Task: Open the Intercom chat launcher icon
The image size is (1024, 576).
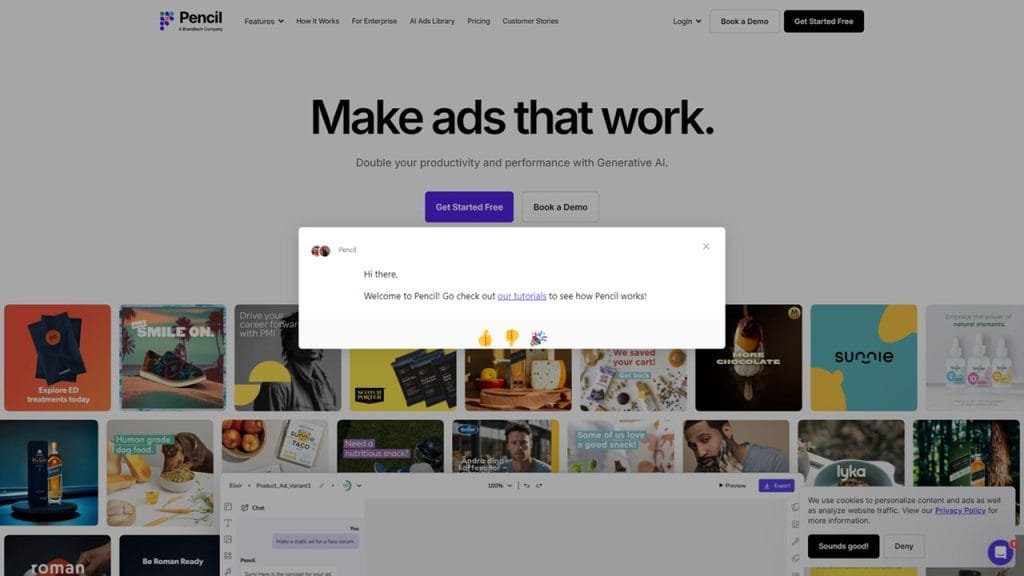Action: click(x=1000, y=552)
